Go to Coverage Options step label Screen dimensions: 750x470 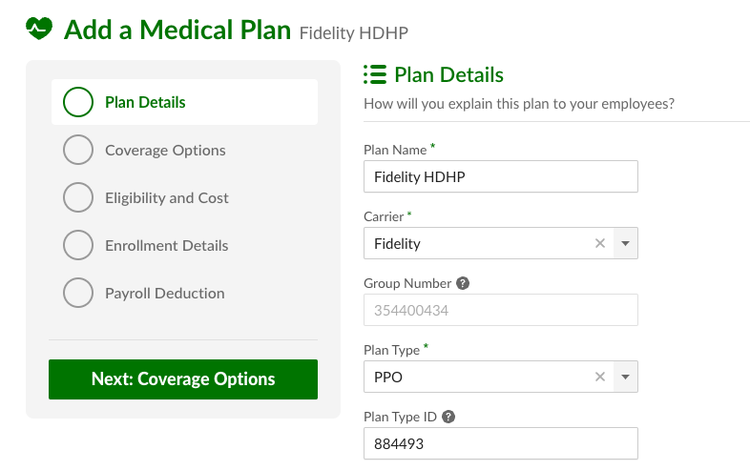pyautogui.click(x=165, y=150)
